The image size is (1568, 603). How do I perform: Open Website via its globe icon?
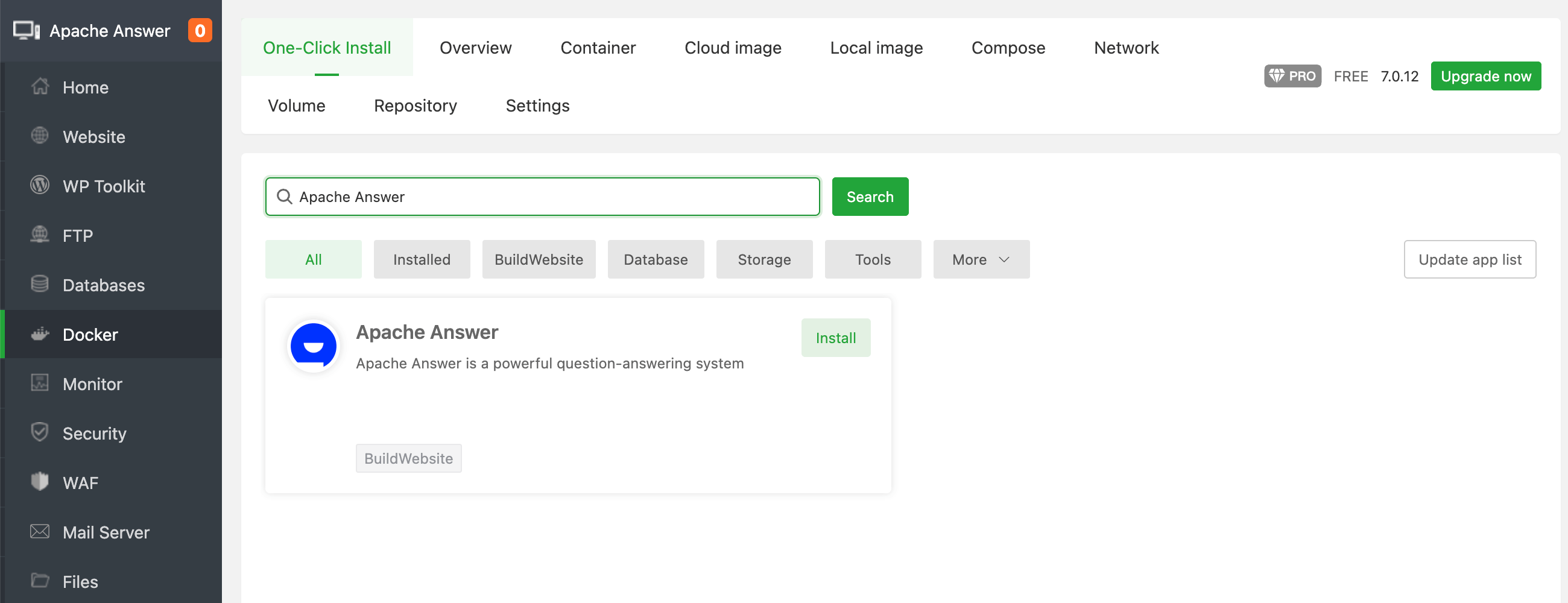40,136
